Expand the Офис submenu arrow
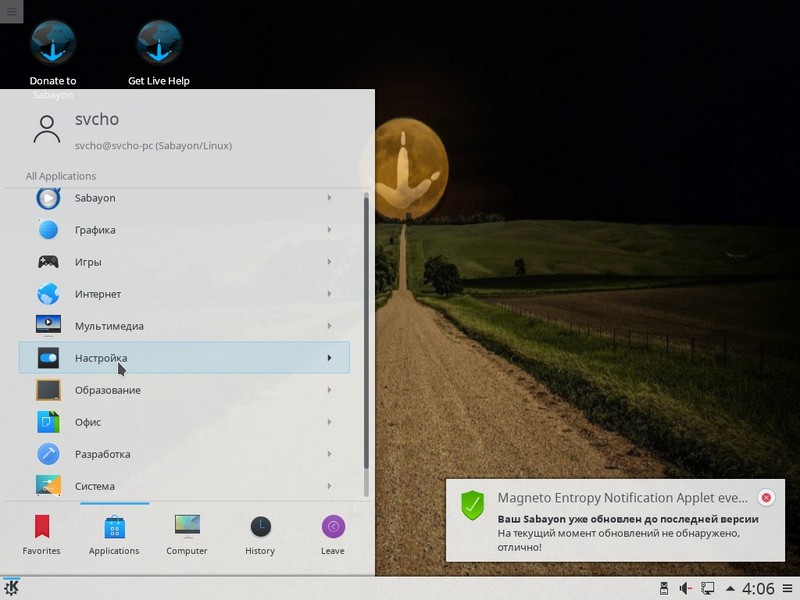 tap(330, 422)
